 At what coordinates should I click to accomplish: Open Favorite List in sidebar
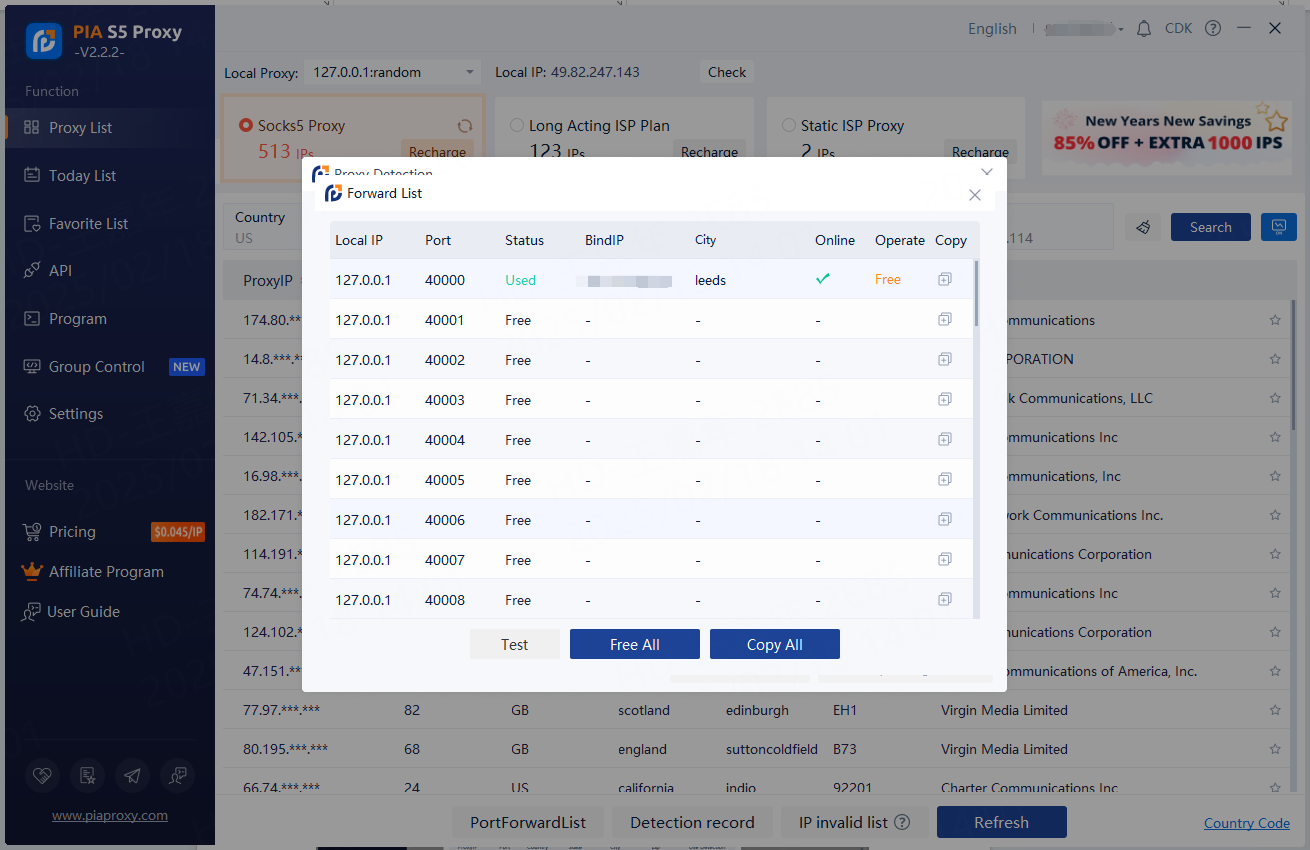110,223
